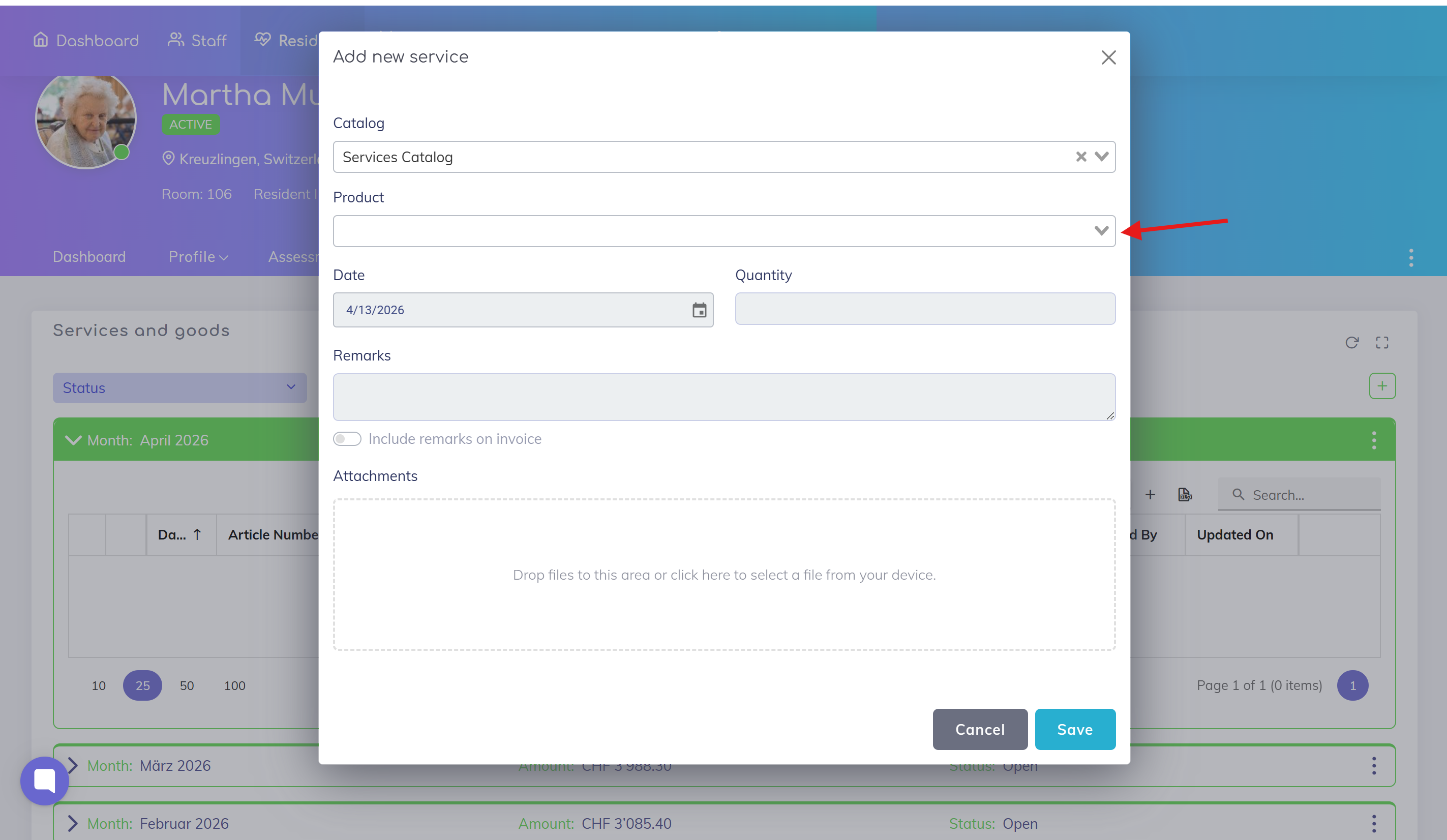The width and height of the screenshot is (1447, 840).
Task: Open the chat bubble widget
Action: tap(44, 781)
